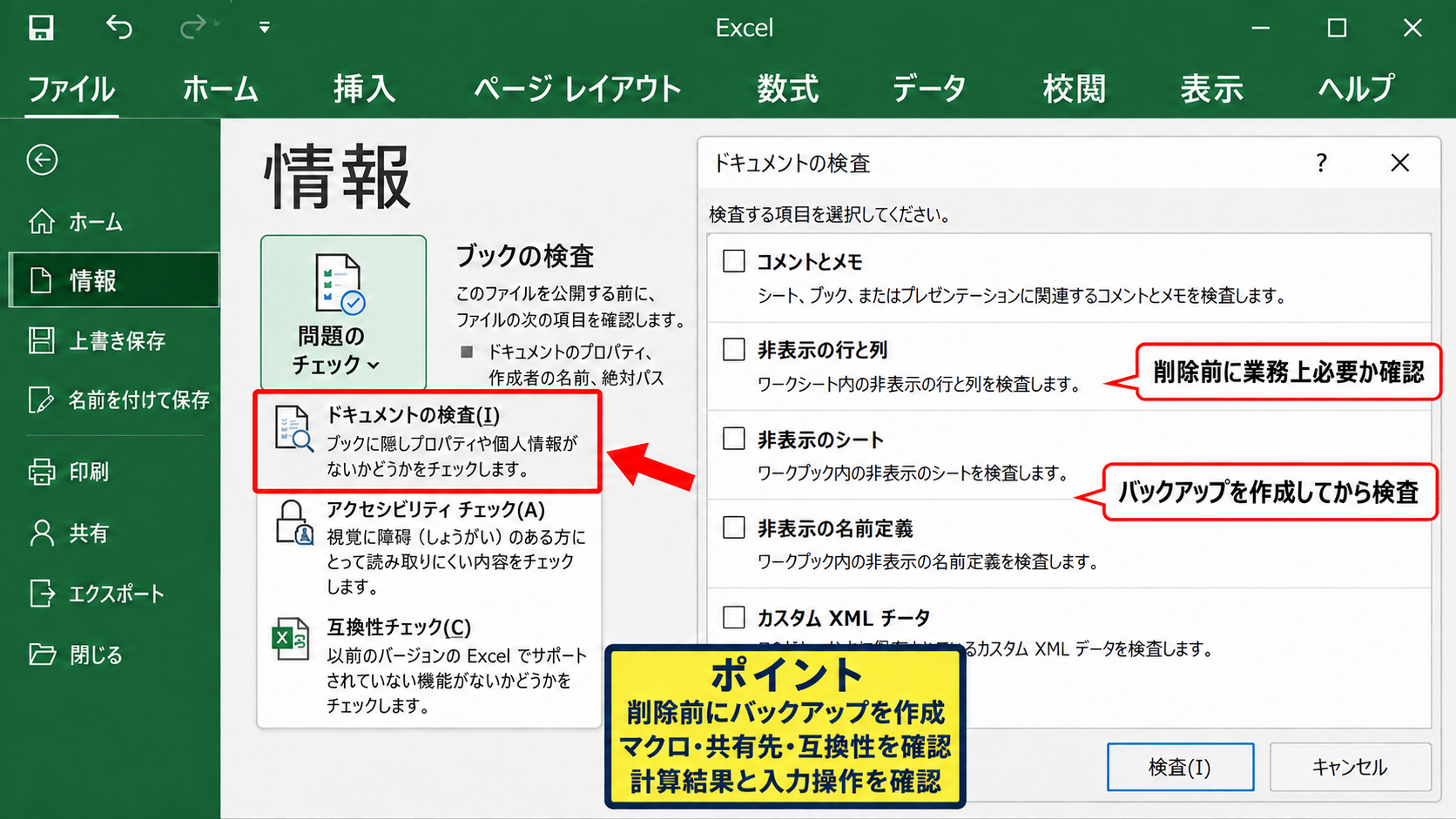Click the 閉じる folder icon
Viewport: 1456px width, 819px height.
click(x=42, y=655)
